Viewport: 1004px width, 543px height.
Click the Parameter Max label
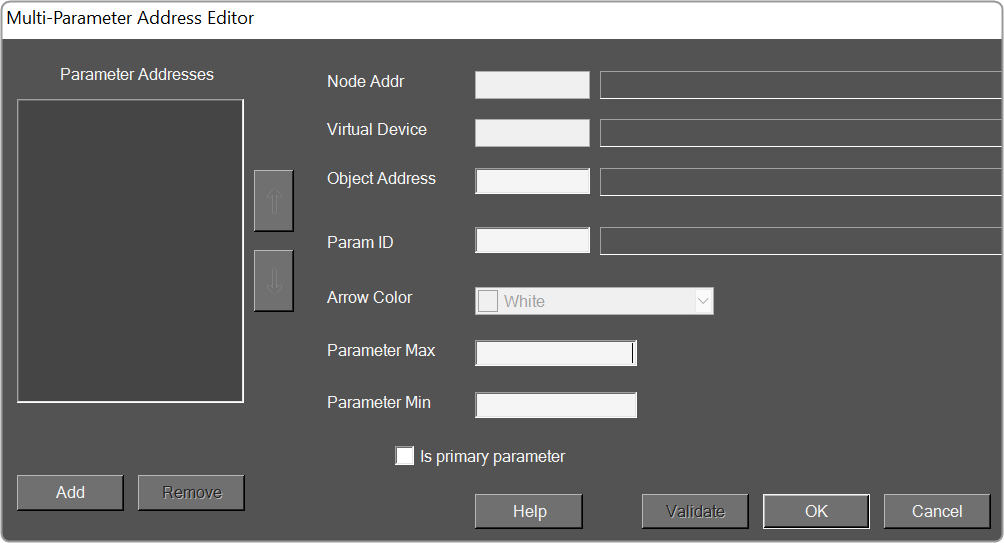(x=381, y=350)
